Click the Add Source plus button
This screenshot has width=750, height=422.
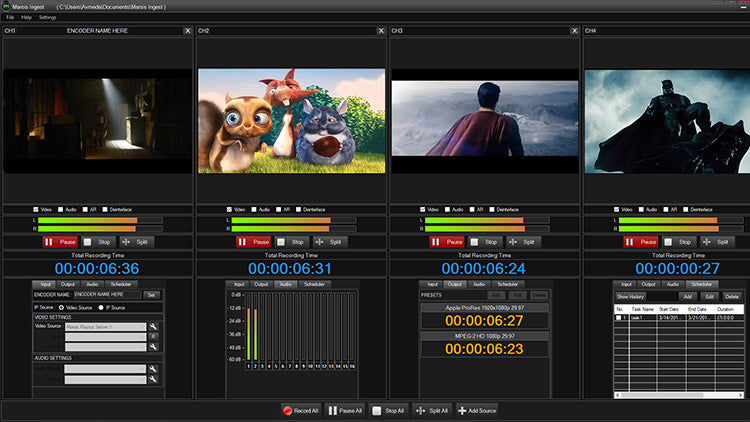[462, 410]
